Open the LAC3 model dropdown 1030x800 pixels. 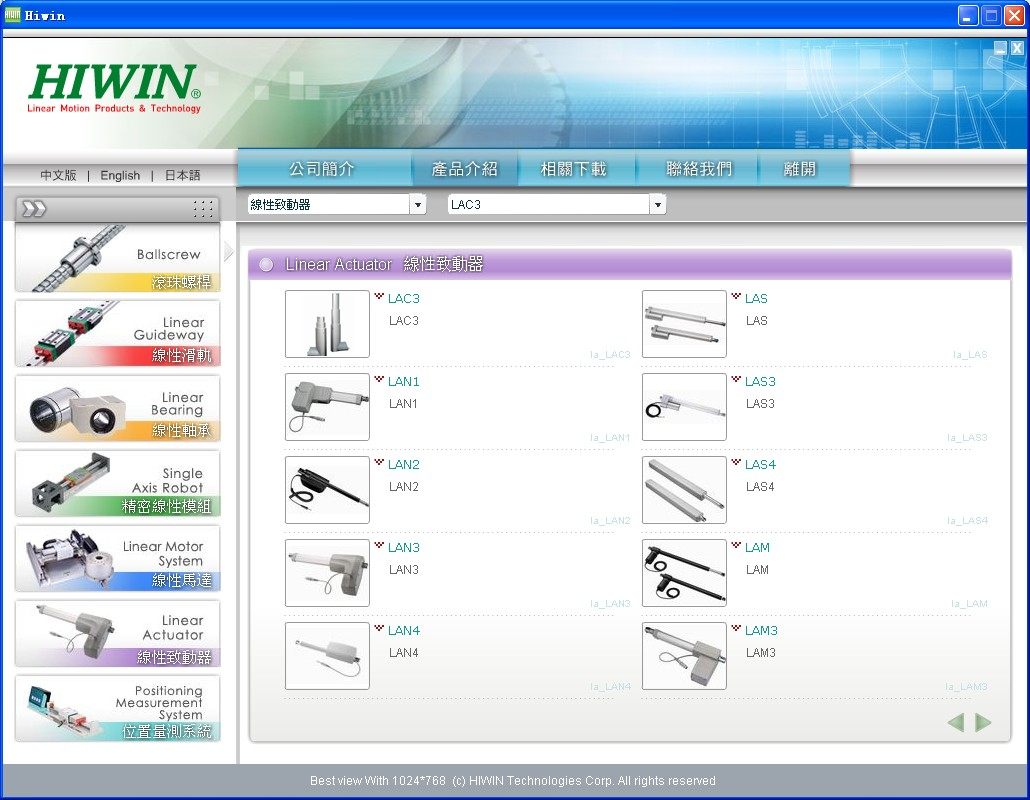(658, 205)
